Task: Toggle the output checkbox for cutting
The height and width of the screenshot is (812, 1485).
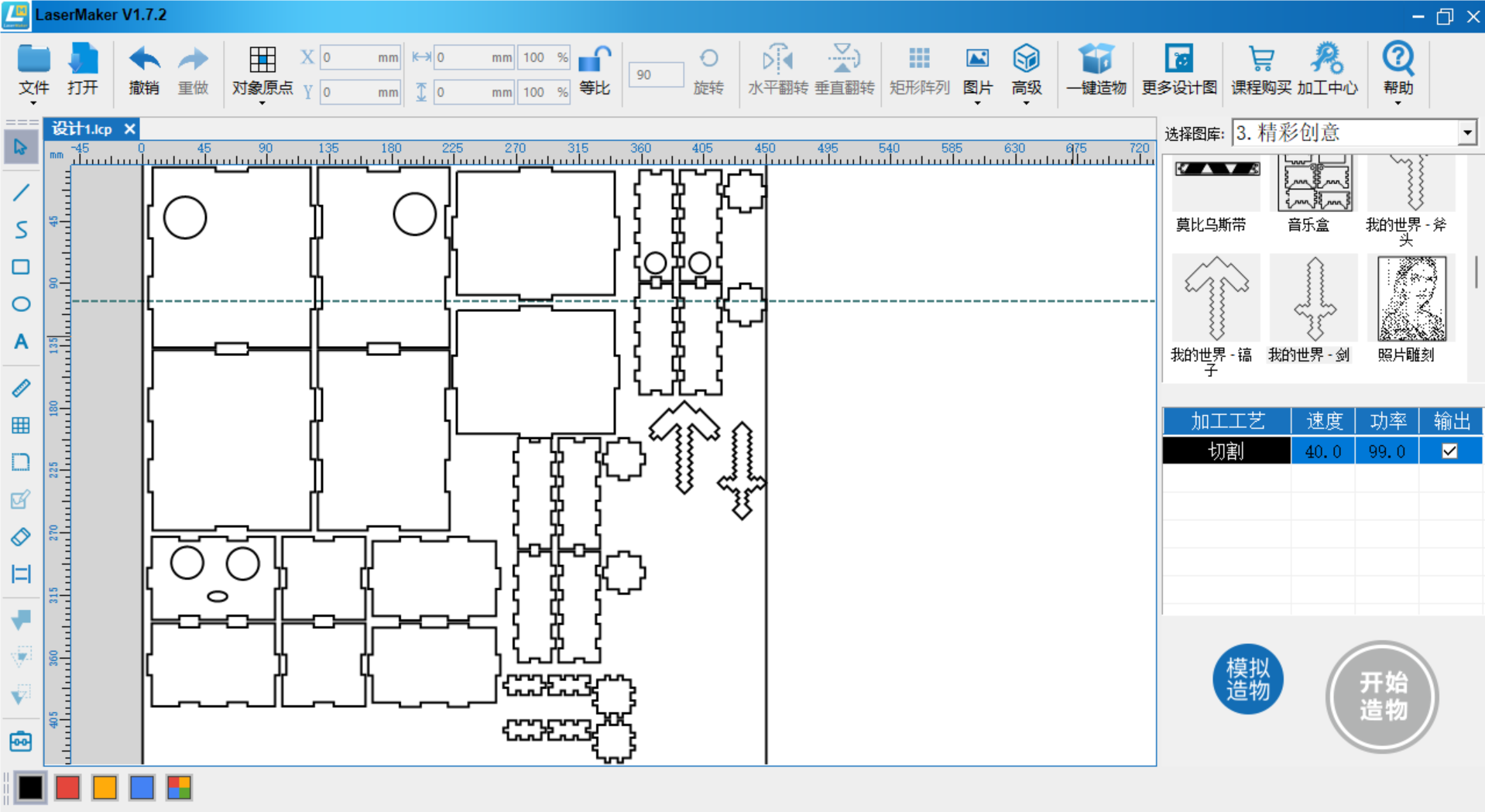Action: pos(1449,451)
